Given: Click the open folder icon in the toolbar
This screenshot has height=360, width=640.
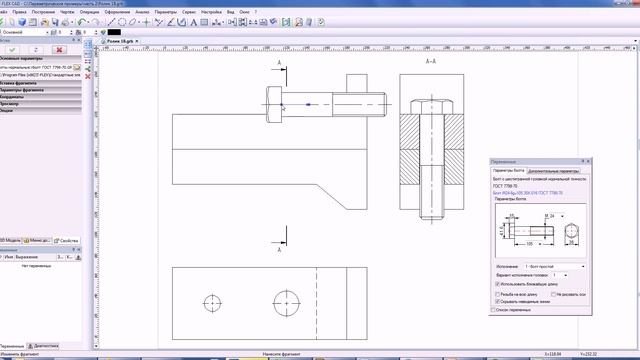Looking at the screenshot, I should pyautogui.click(x=44, y=22).
